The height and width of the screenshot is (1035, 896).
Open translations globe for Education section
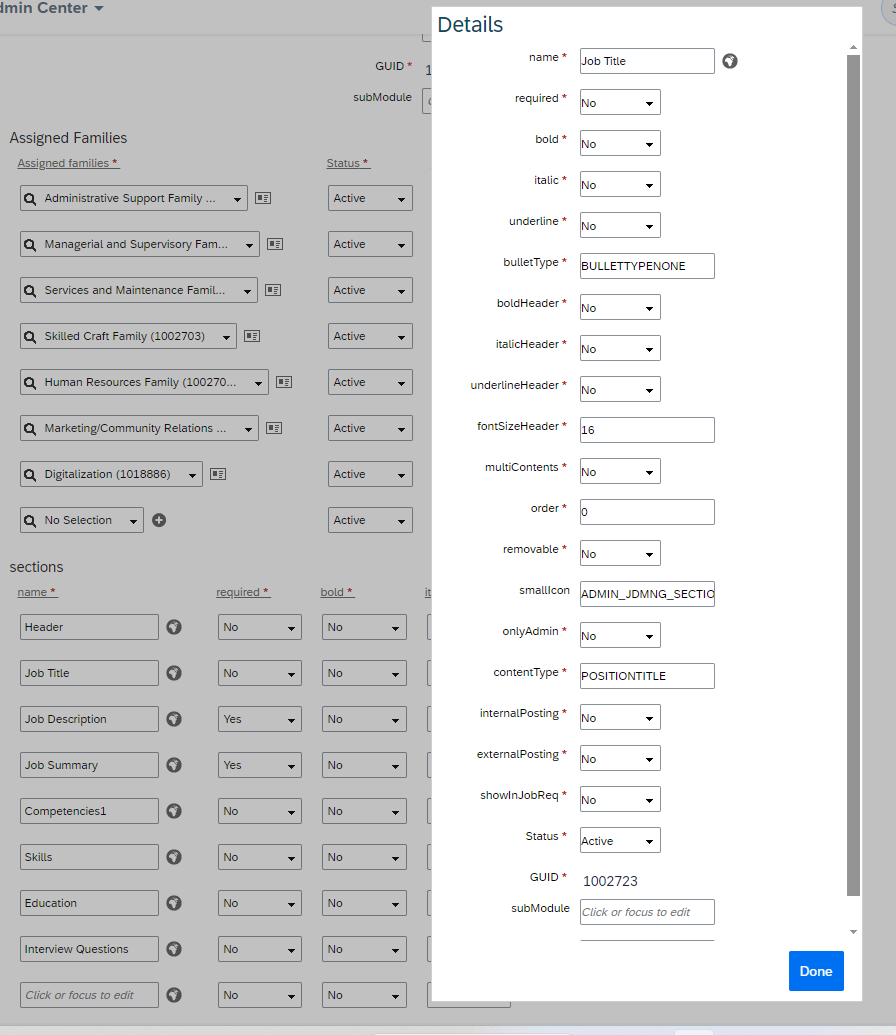174,903
